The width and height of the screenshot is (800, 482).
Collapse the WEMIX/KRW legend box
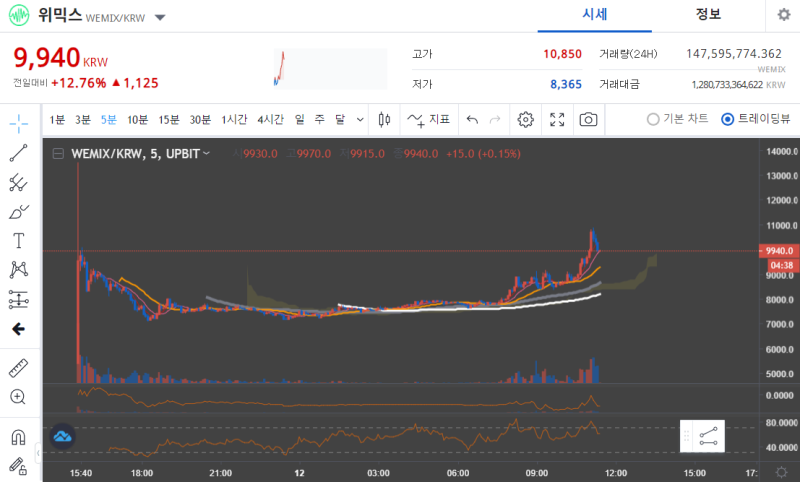point(58,154)
